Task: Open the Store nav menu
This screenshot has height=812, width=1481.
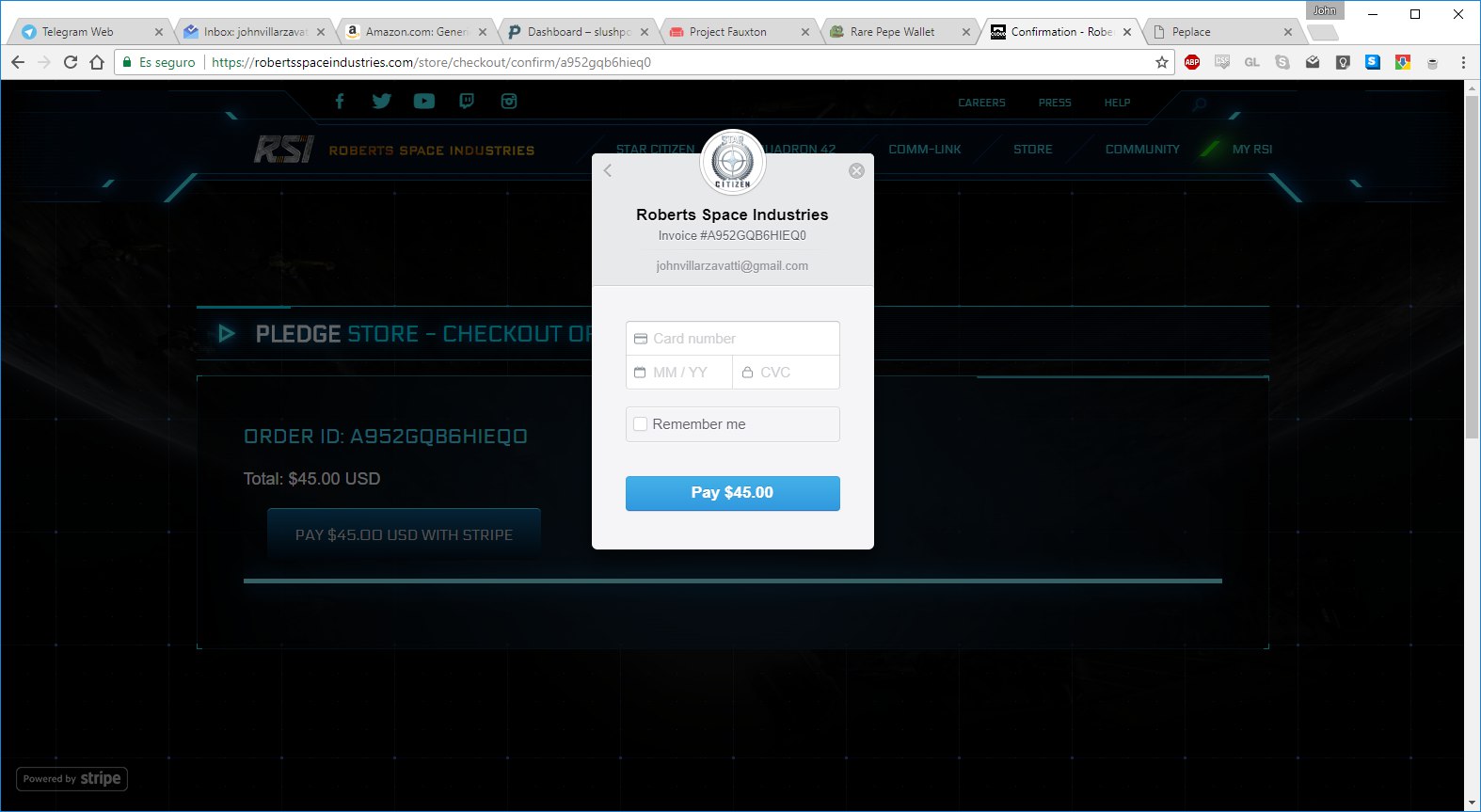Action: (x=1033, y=150)
